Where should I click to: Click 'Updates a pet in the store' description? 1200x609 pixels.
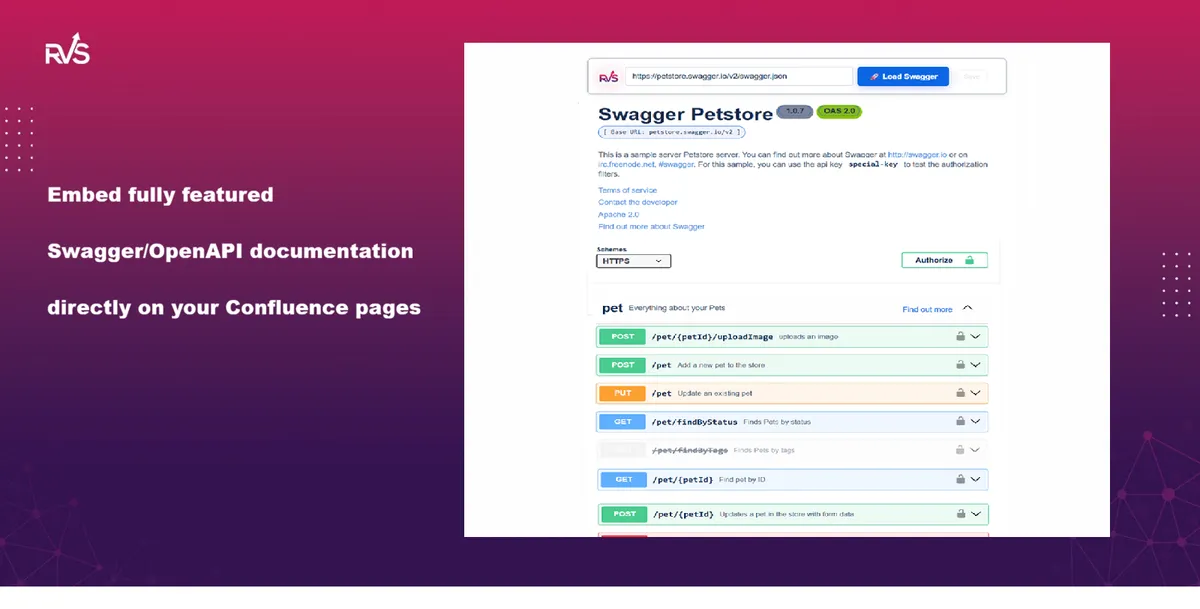coord(787,514)
